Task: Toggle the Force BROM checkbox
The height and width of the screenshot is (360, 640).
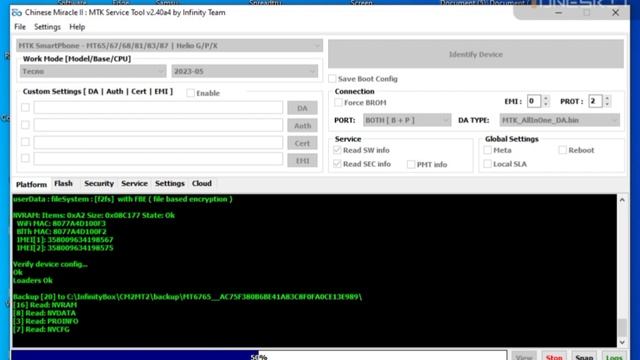Action: 338,102
